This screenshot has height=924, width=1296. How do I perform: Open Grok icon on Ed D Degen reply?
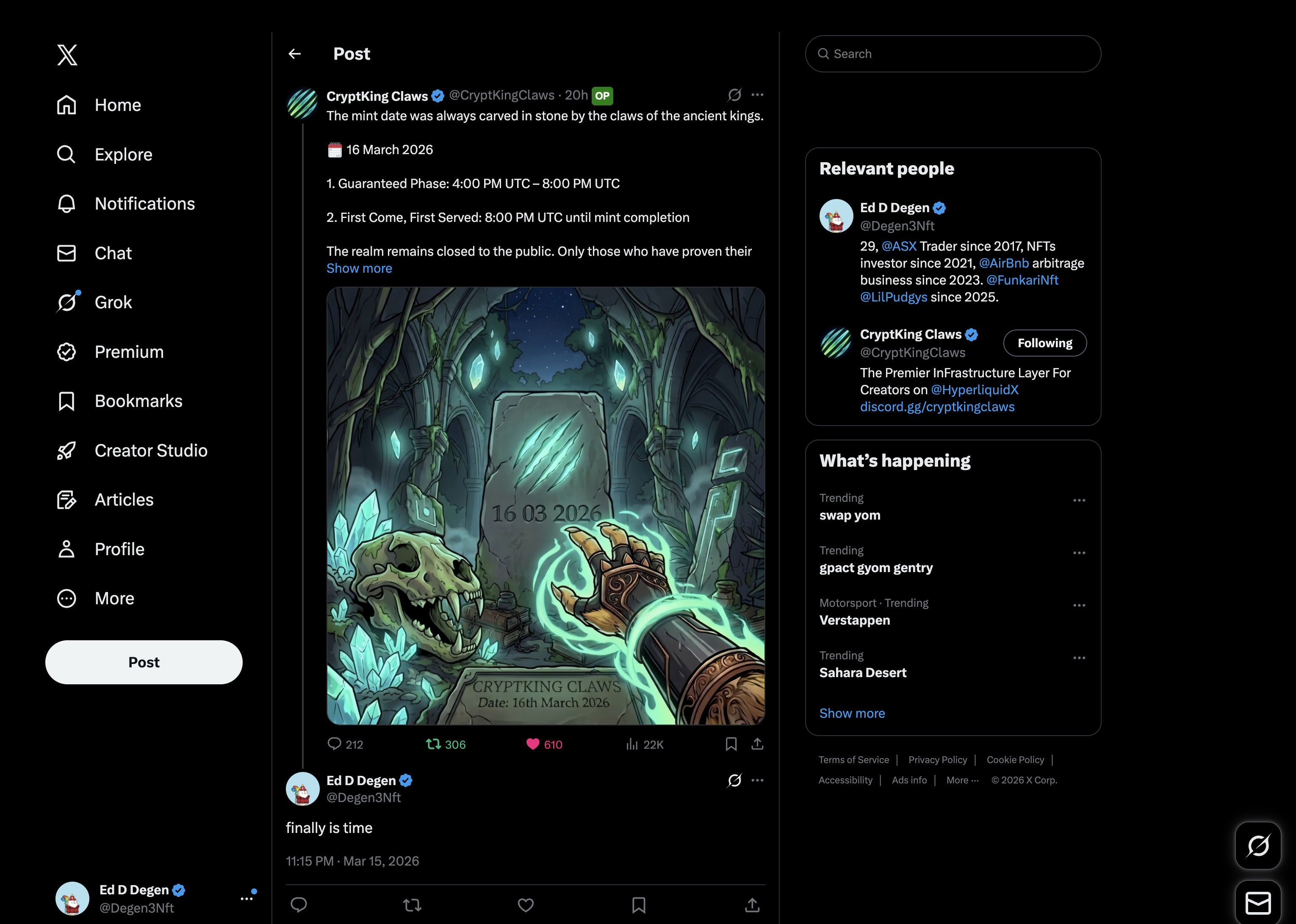(x=734, y=780)
